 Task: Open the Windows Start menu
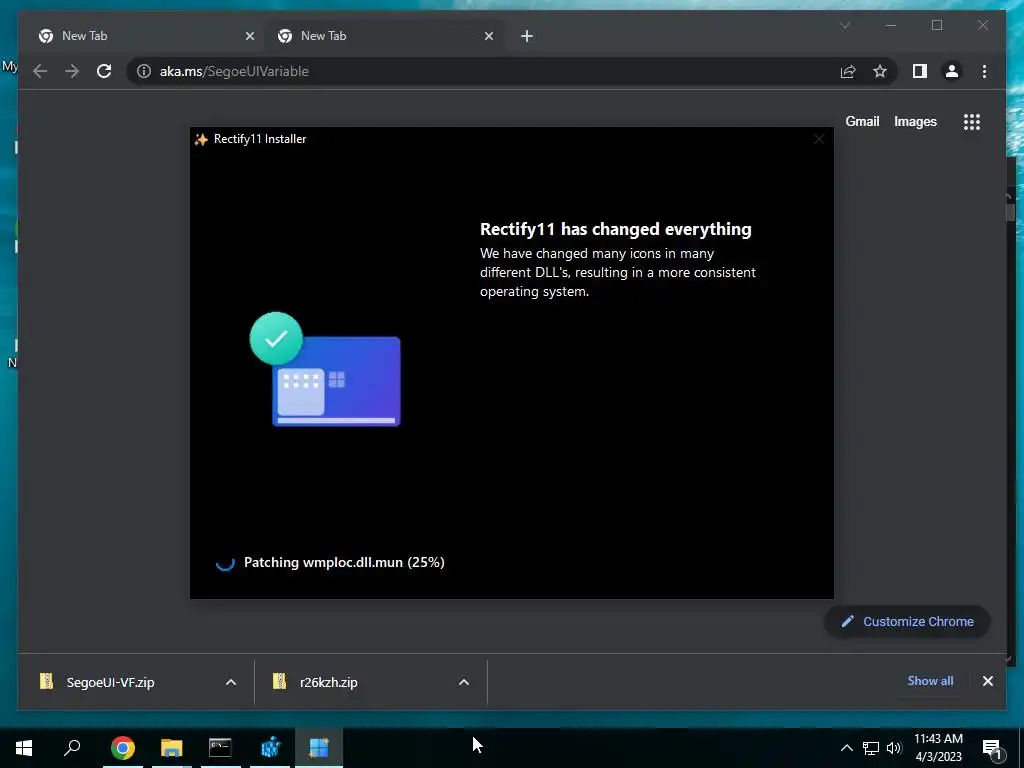point(24,747)
